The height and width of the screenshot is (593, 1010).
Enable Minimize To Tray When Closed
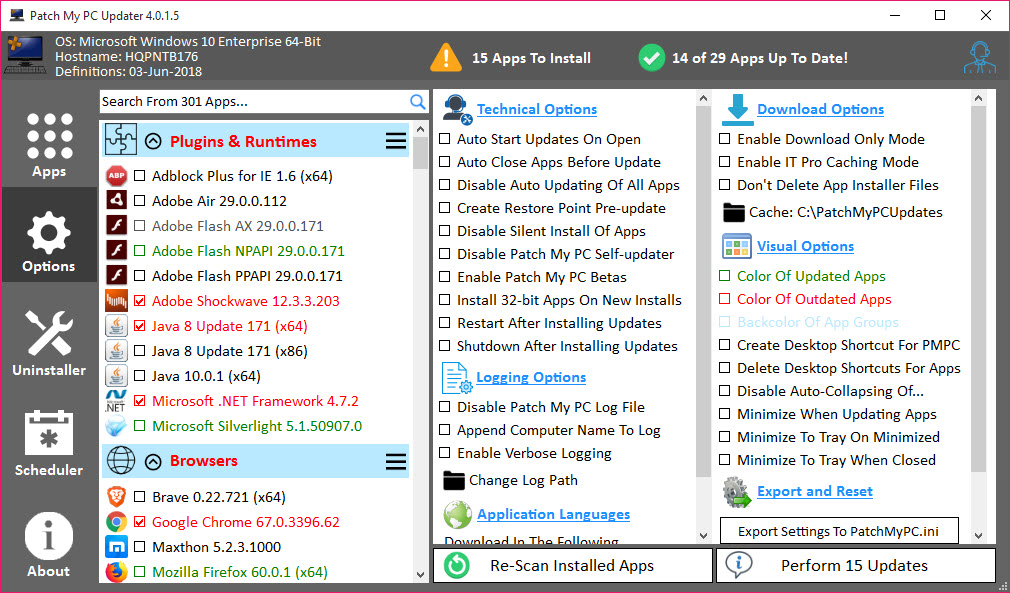tap(725, 460)
